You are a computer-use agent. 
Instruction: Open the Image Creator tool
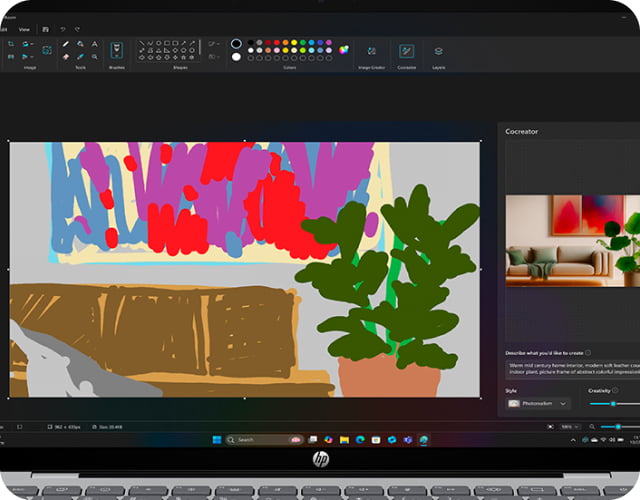[x=371, y=51]
